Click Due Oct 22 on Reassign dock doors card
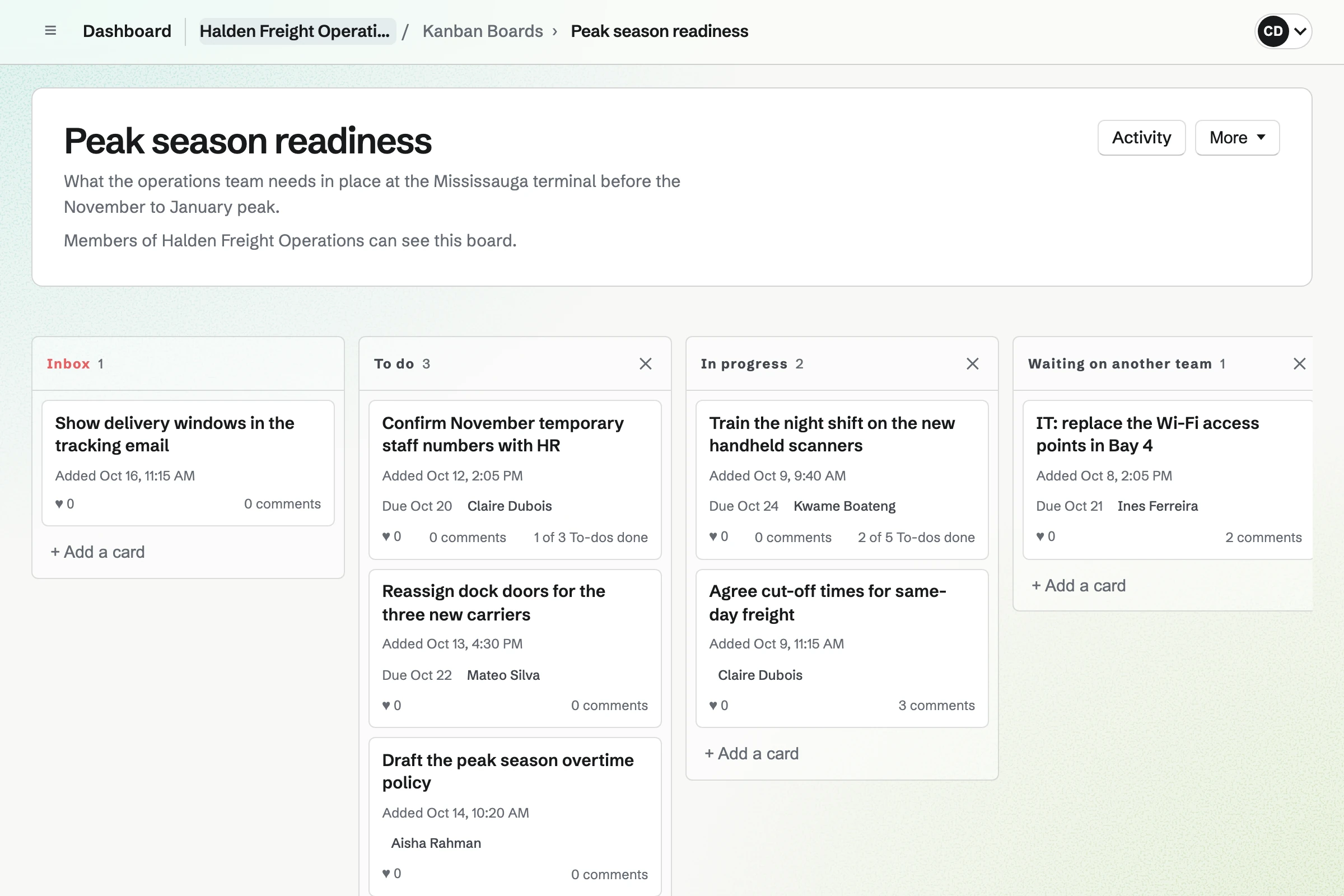This screenshot has width=1344, height=896. [417, 675]
